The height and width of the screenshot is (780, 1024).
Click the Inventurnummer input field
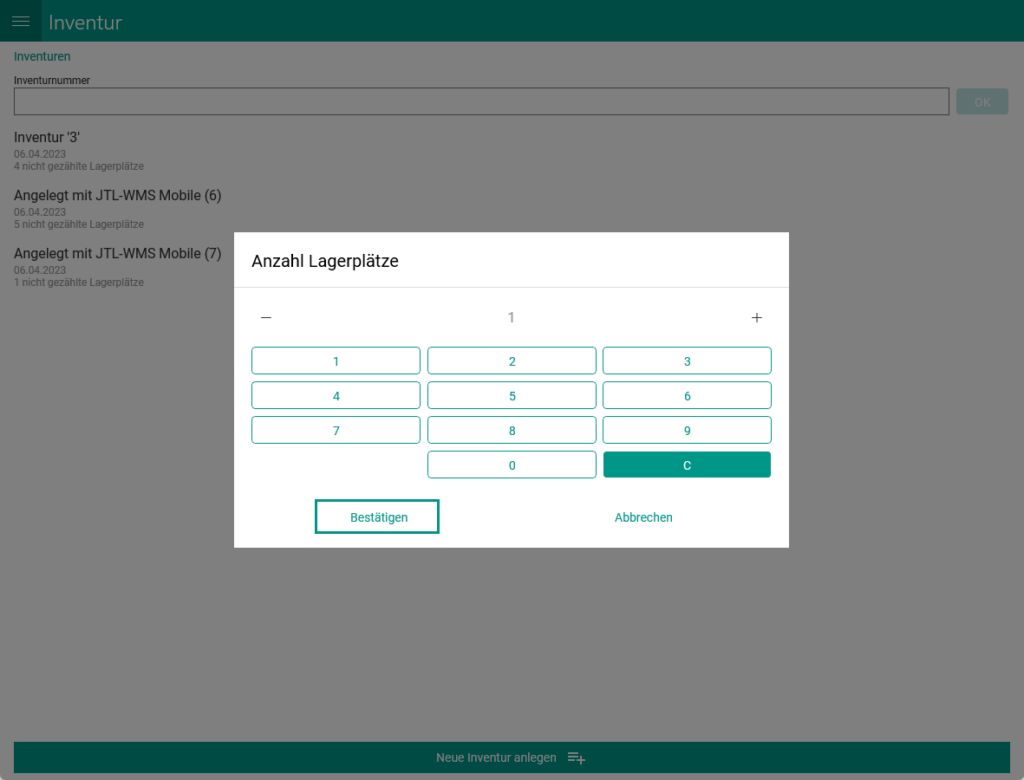pyautogui.click(x=480, y=101)
